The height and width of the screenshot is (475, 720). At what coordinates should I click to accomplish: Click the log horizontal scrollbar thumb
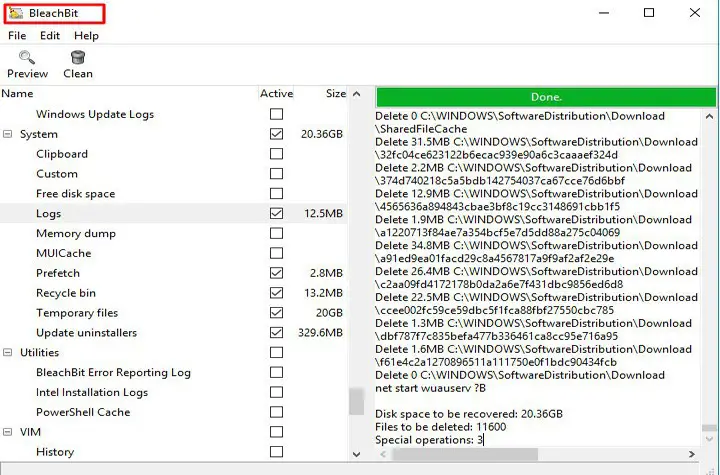tap(465, 454)
